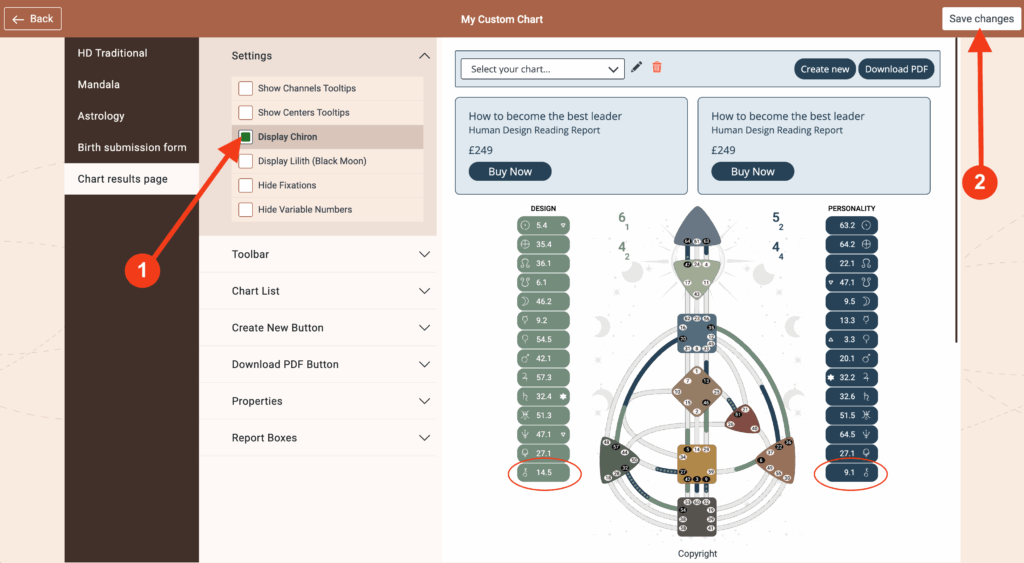Click the preview panel vertical scrollbar
Viewport: 1024px width, 563px height.
(x=957, y=190)
